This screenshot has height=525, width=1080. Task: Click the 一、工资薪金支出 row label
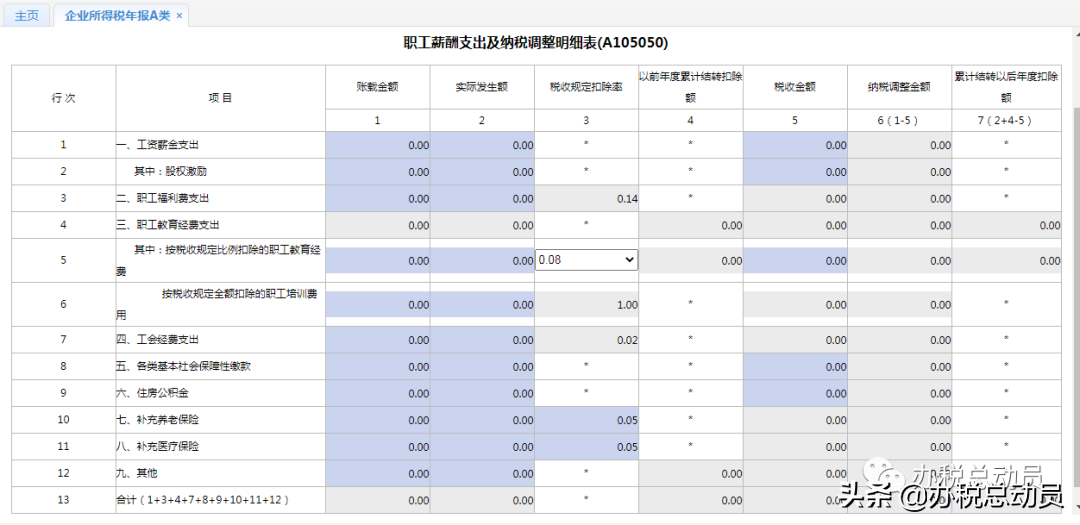158,145
